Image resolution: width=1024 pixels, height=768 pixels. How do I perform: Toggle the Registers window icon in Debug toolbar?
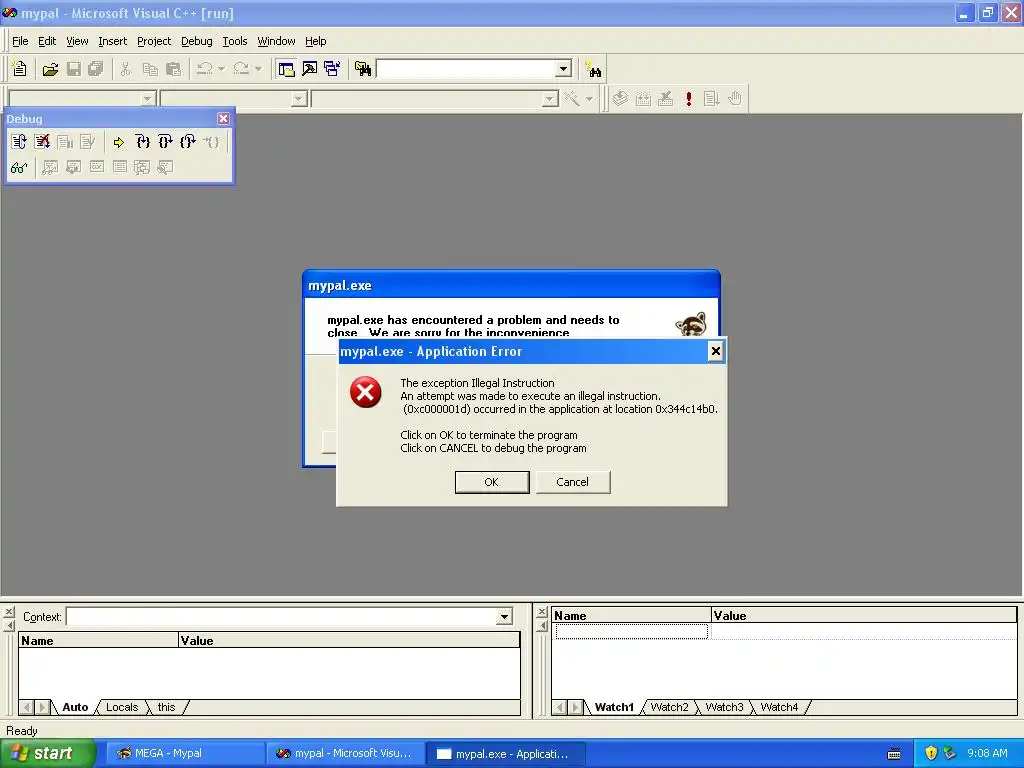pyautogui.click(x=97, y=167)
